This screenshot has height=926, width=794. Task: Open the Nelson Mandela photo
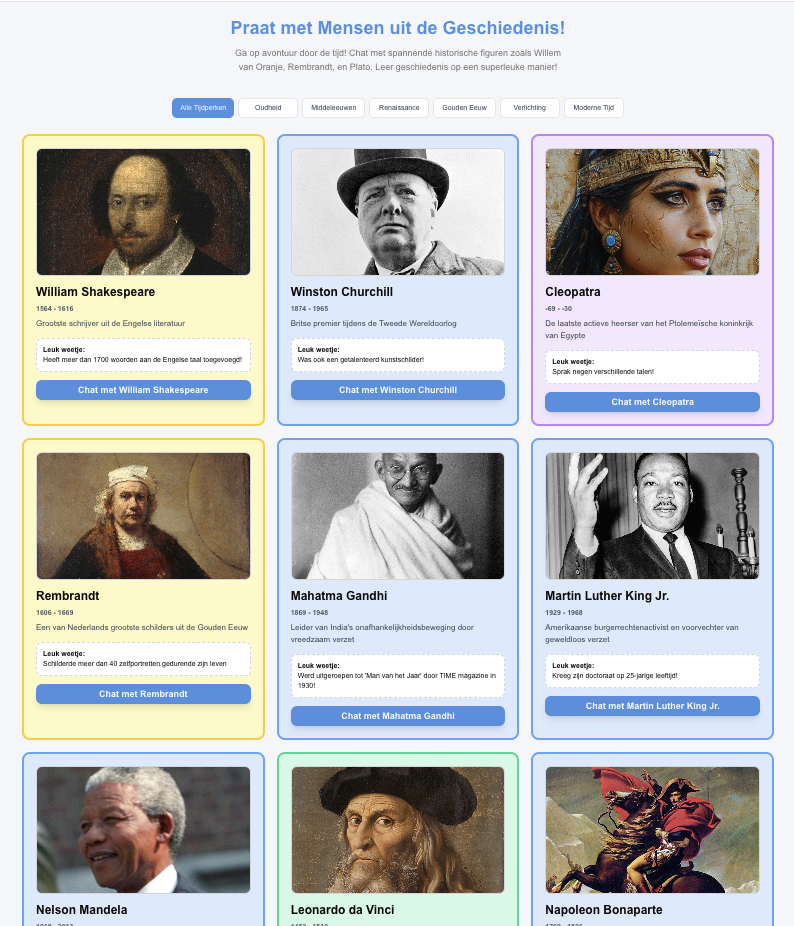(143, 830)
